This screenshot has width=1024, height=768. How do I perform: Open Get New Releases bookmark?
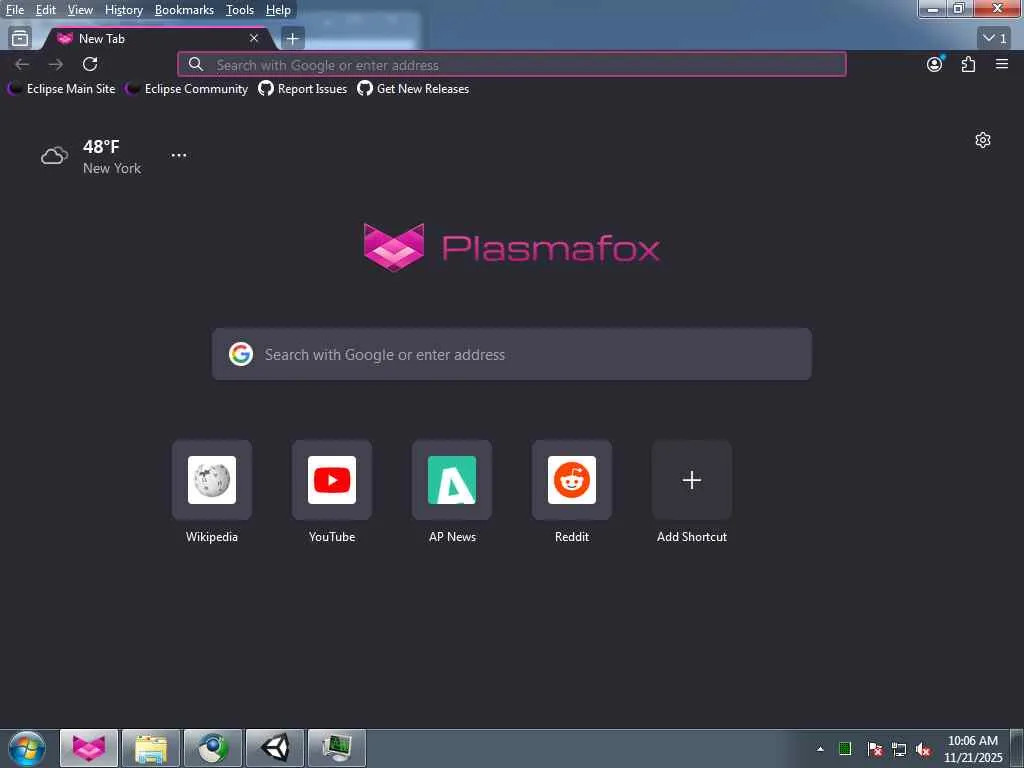(413, 89)
